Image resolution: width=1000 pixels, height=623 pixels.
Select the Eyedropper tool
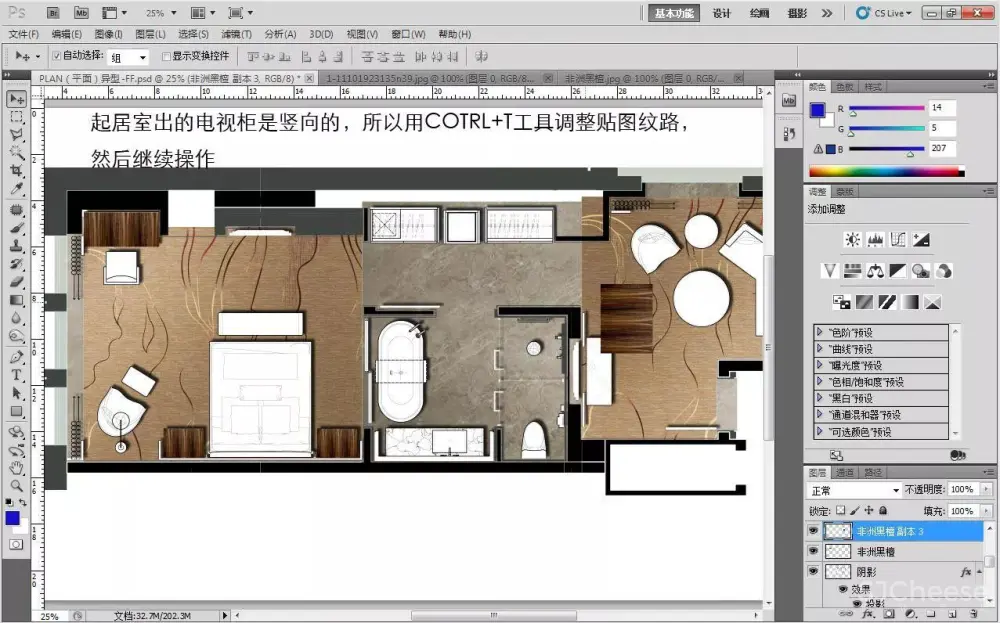(x=17, y=189)
